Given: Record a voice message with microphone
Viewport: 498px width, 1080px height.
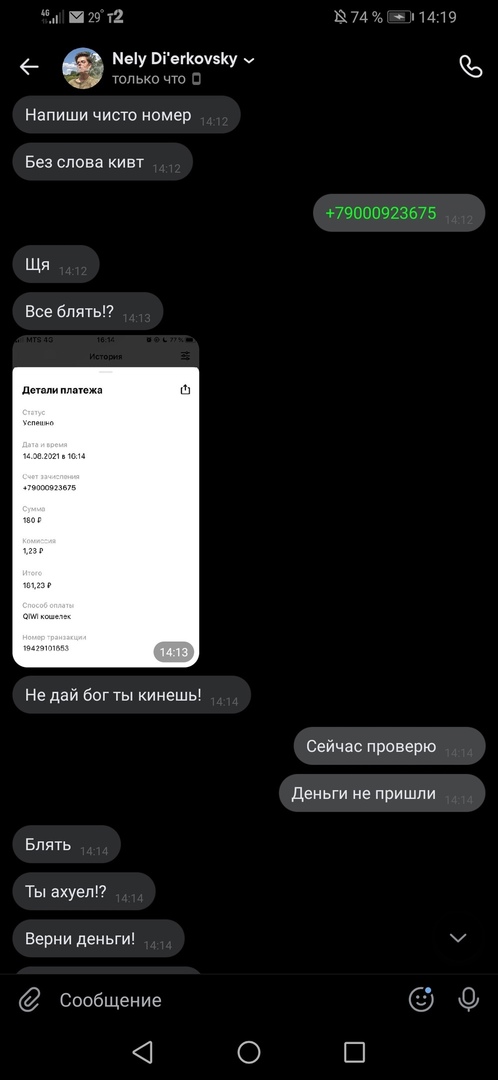Looking at the screenshot, I should 468,999.
